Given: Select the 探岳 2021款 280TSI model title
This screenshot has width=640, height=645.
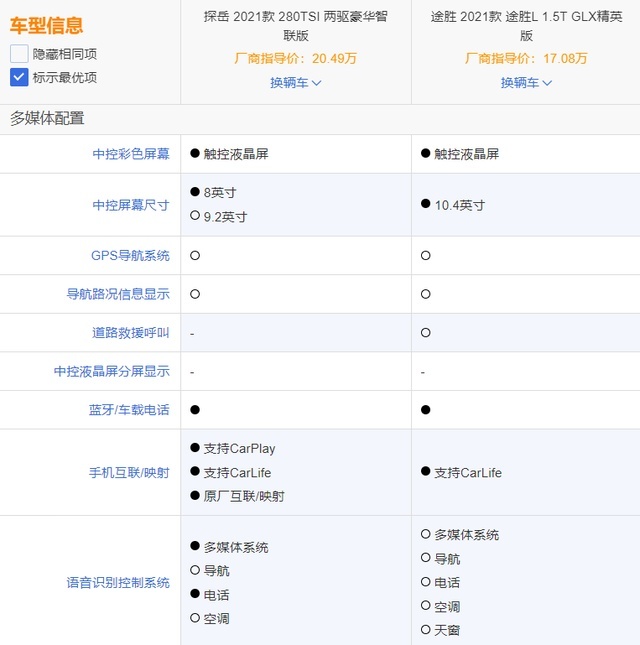Looking at the screenshot, I should point(296,26).
